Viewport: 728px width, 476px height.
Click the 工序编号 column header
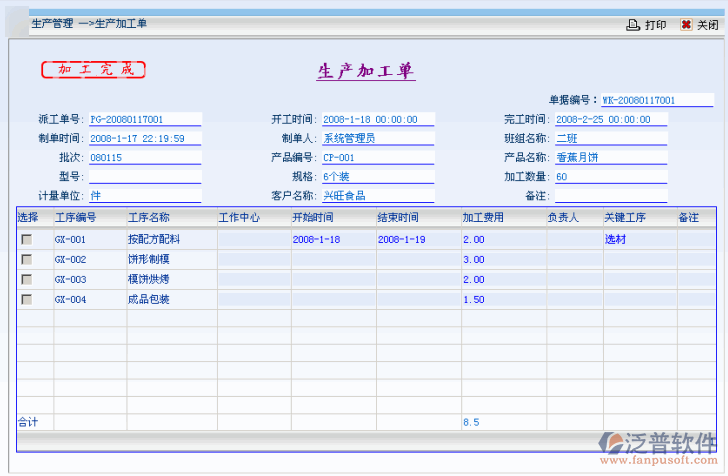75,217
